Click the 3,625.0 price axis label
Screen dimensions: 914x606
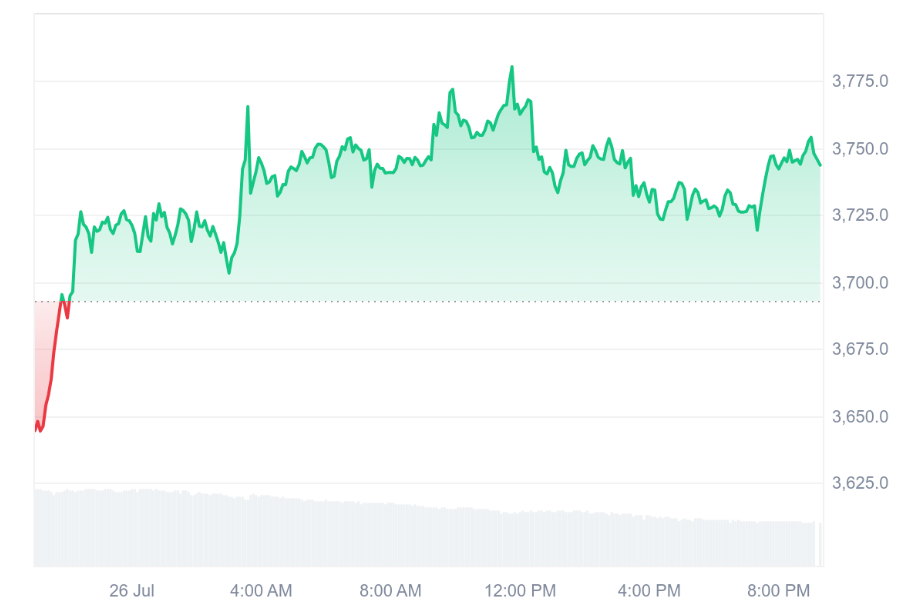click(860, 482)
